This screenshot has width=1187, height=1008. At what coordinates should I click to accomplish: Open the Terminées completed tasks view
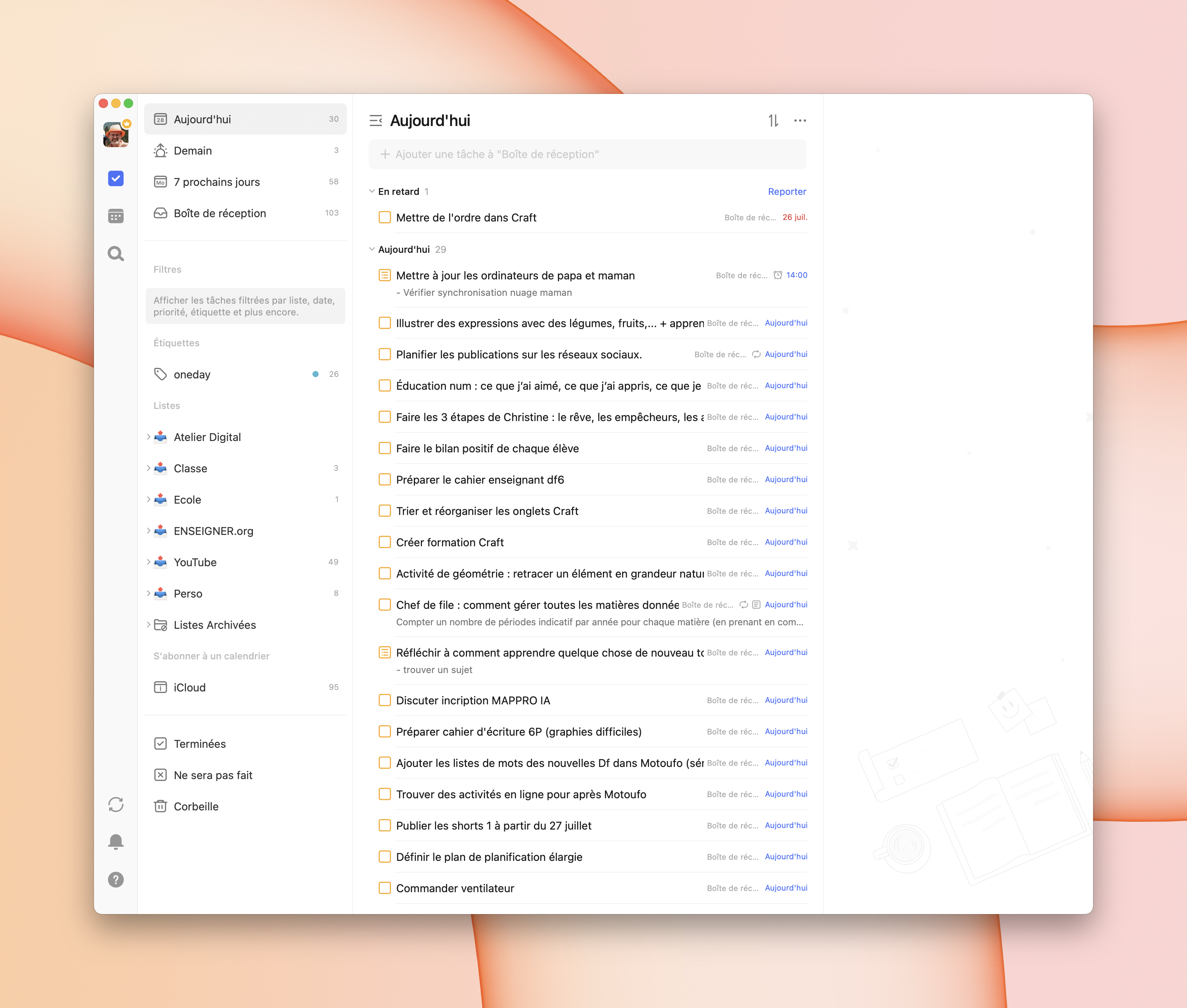(200, 744)
